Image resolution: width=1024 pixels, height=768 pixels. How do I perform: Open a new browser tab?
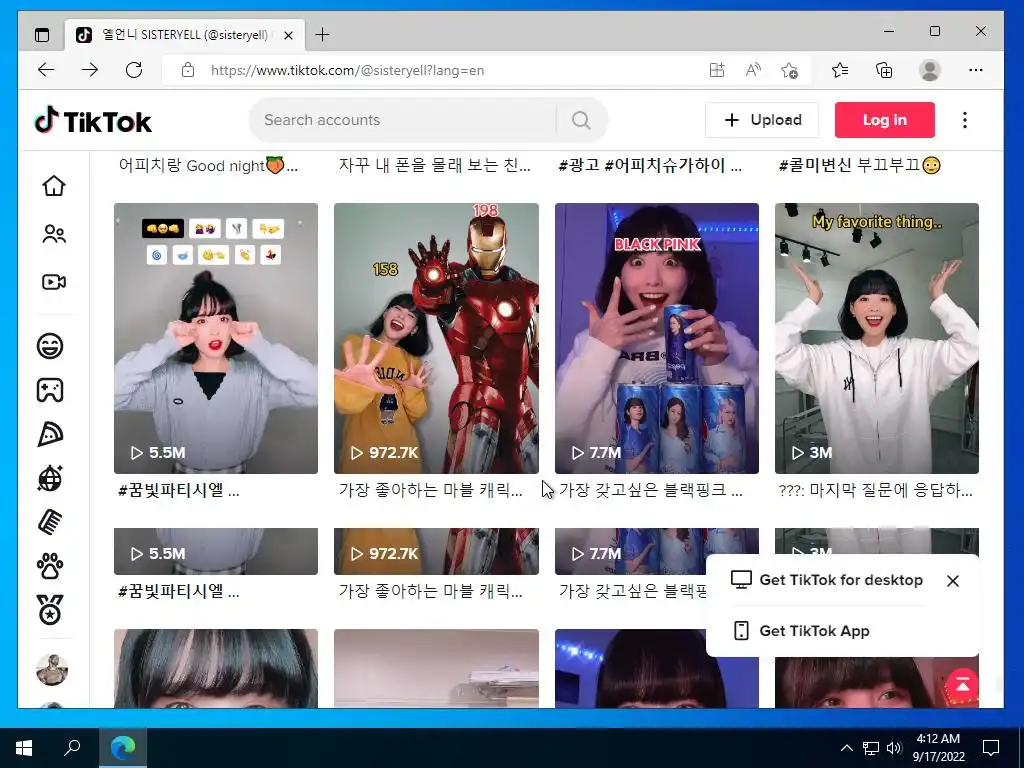pos(323,35)
